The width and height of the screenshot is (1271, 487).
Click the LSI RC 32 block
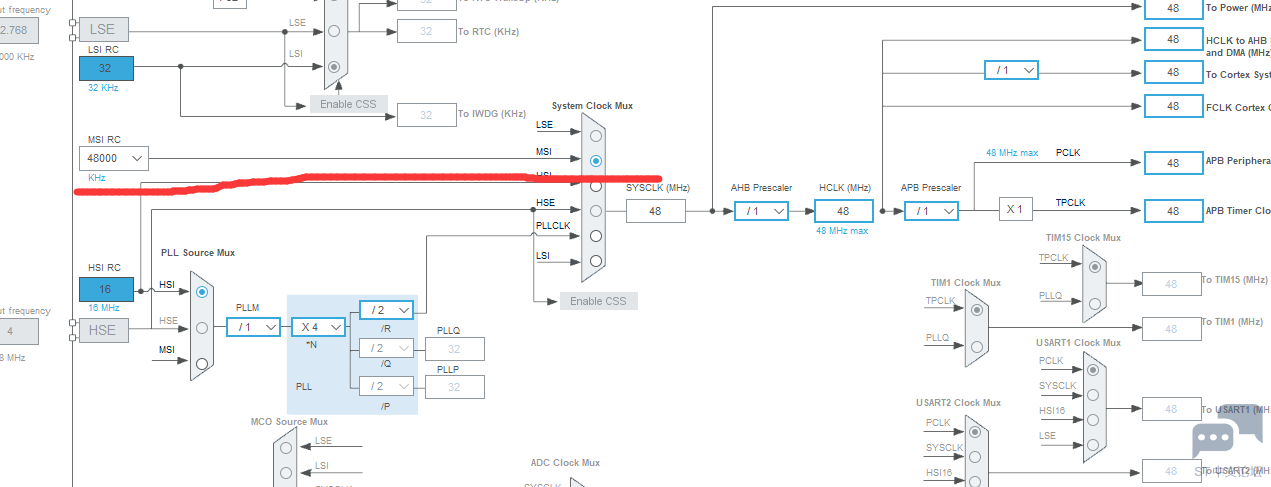(x=105, y=68)
